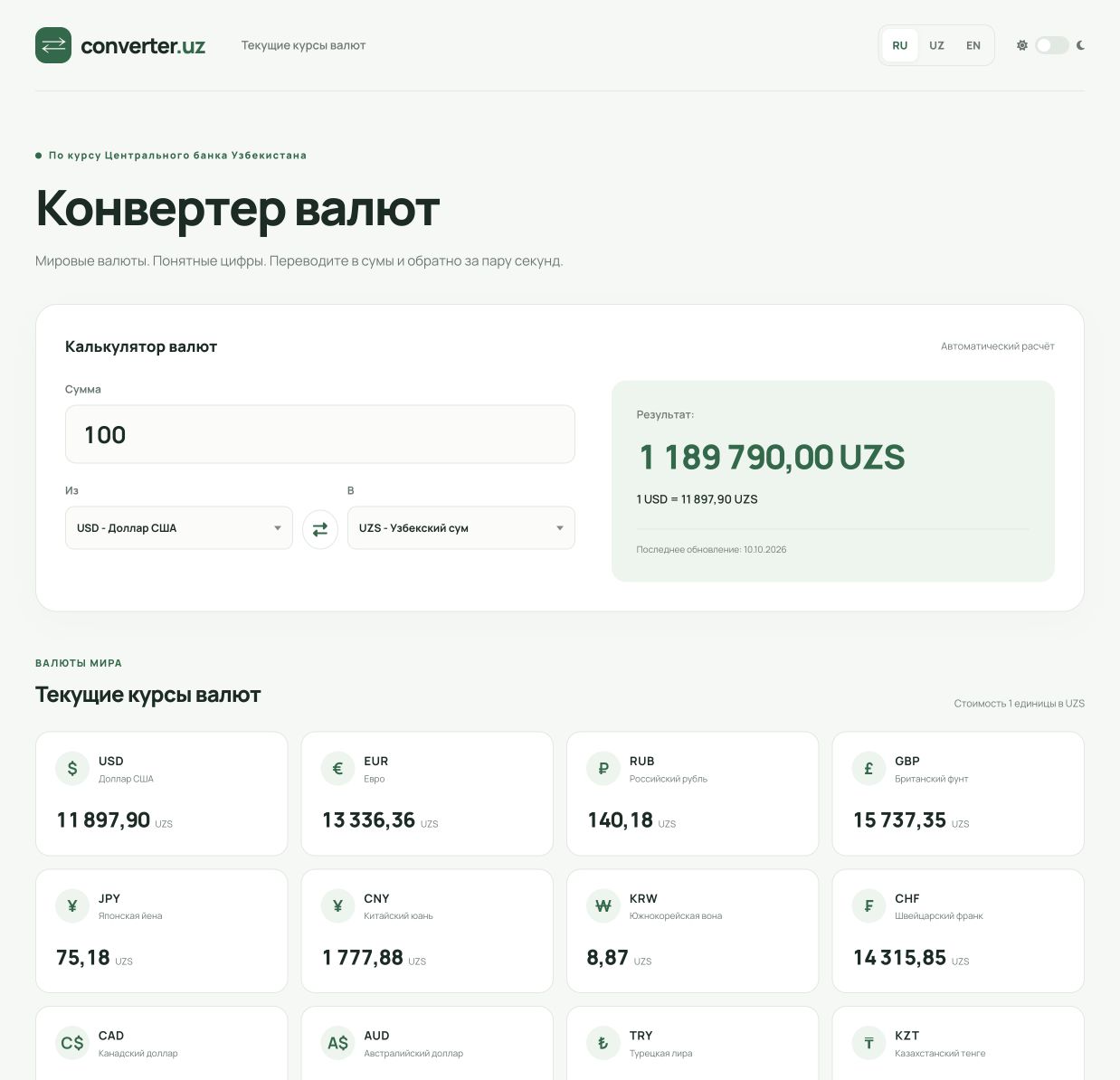Image resolution: width=1120 pixels, height=1080 pixels.
Task: Click the JPY rate 75,18
Action: point(83,958)
